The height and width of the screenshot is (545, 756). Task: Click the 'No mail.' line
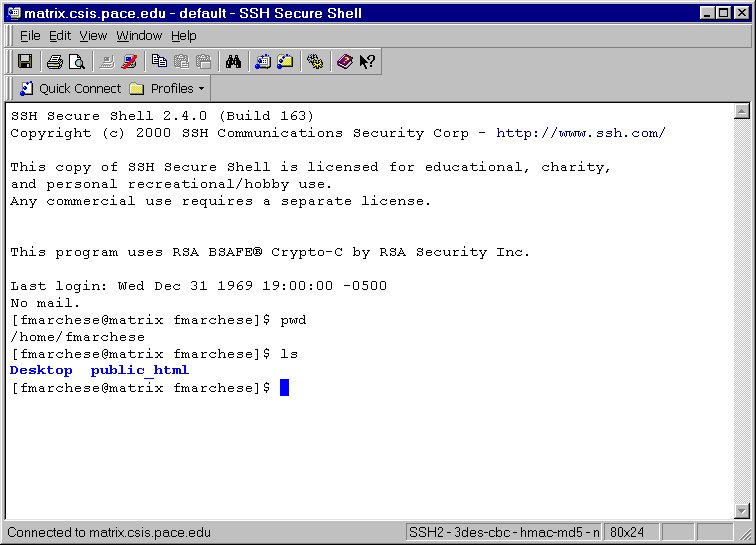coord(45,303)
